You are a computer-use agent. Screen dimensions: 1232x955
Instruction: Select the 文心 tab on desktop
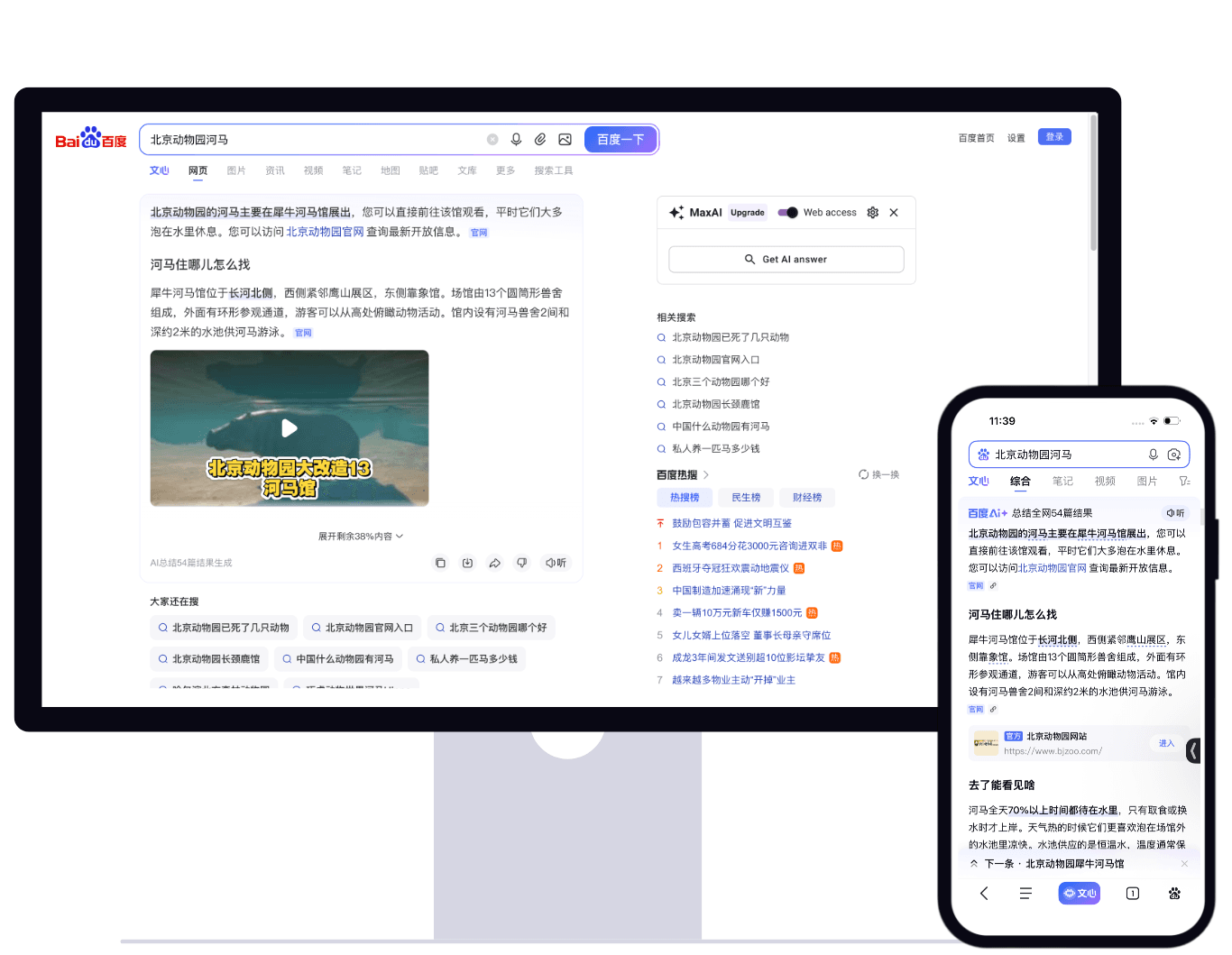click(160, 170)
